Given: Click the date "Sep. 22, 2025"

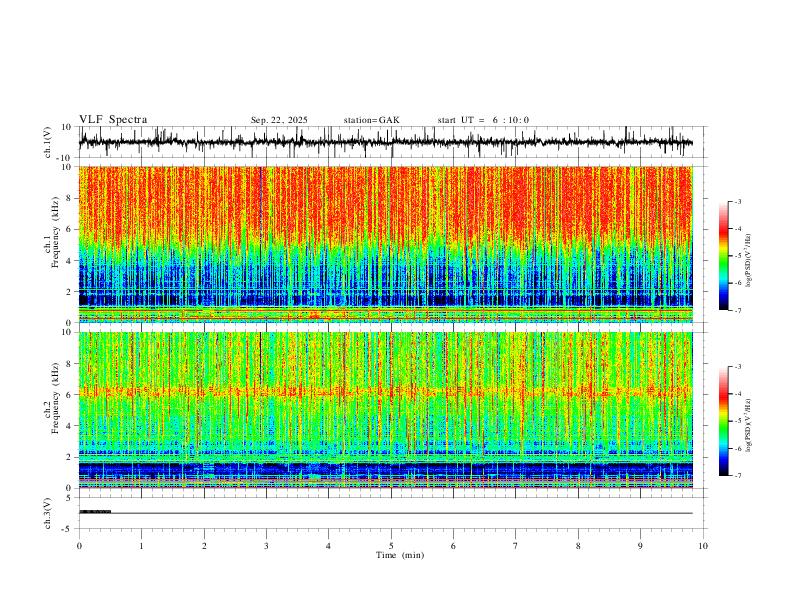Looking at the screenshot, I should coord(279,120).
